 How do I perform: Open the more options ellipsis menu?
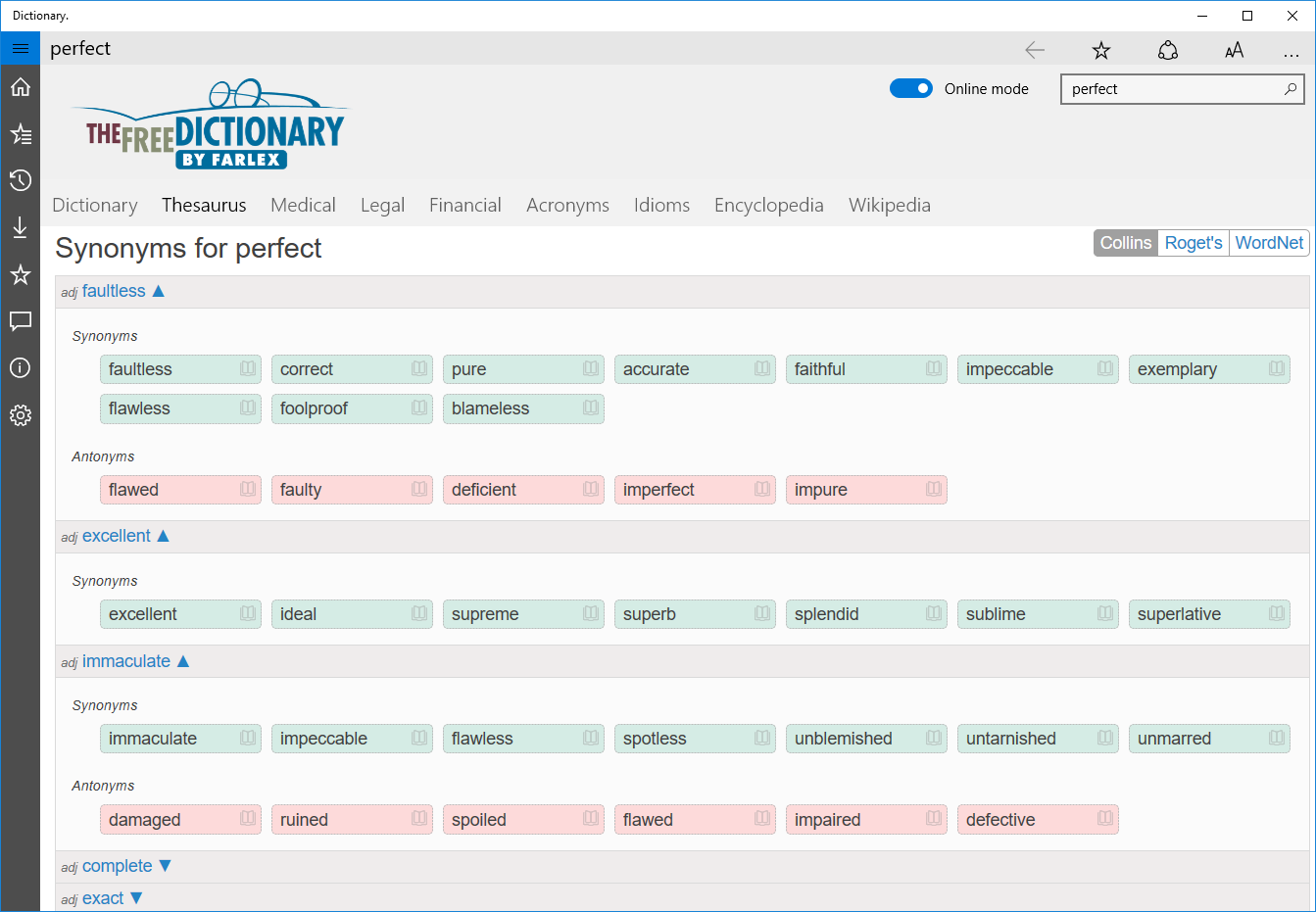pos(1292,49)
